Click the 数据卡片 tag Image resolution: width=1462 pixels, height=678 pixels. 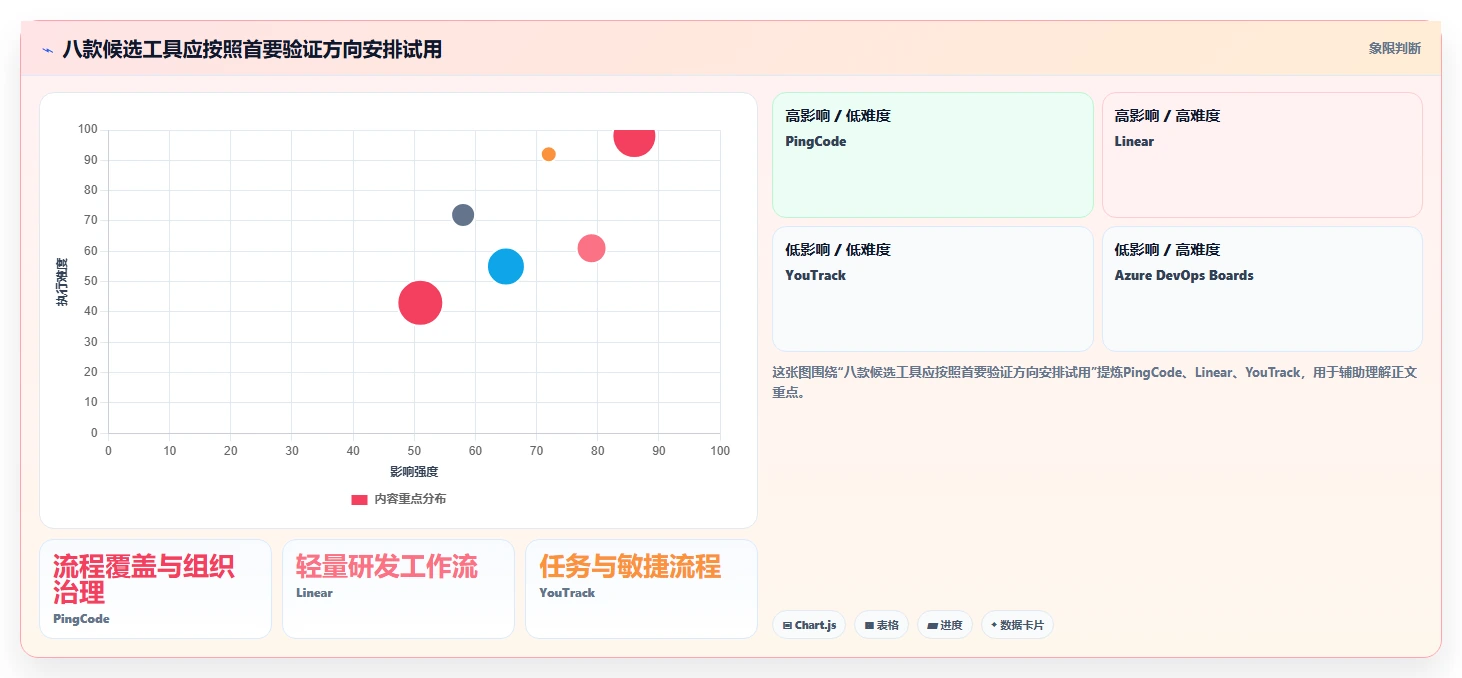point(1017,625)
